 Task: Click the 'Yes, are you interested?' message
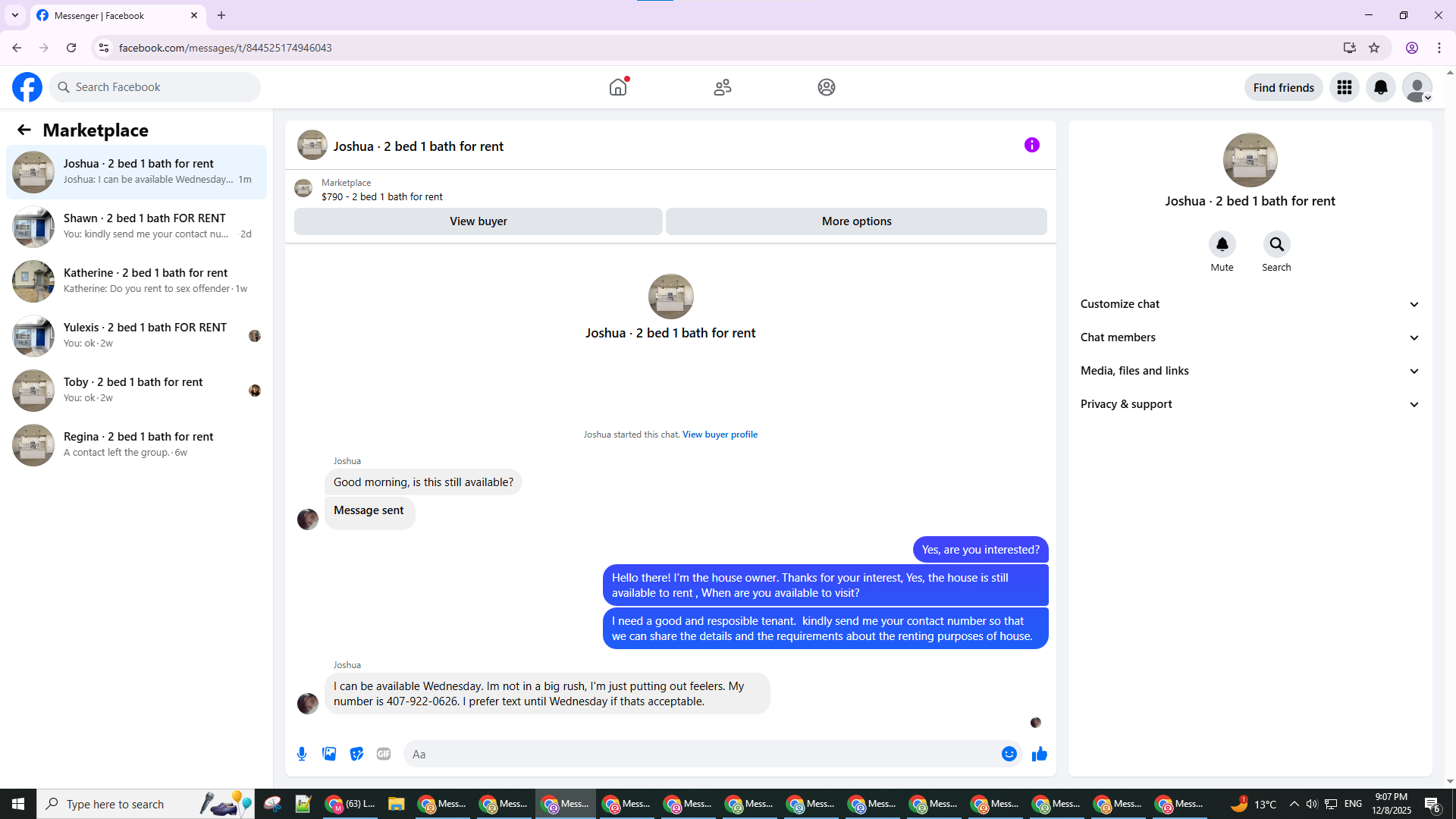[981, 550]
